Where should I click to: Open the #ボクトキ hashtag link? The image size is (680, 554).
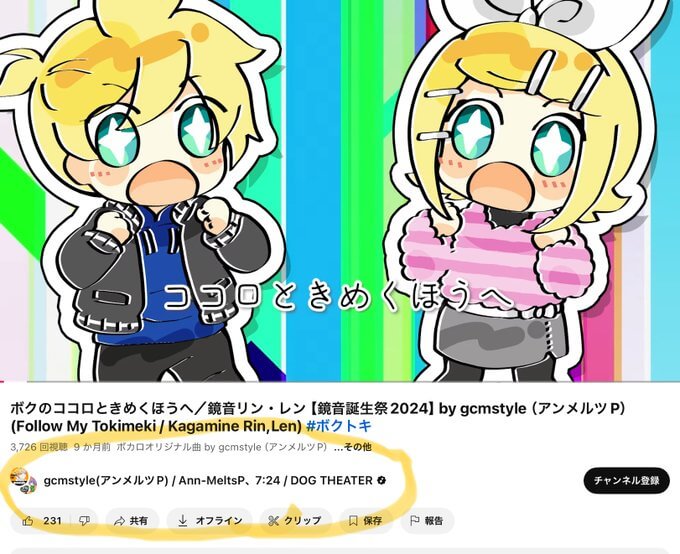coord(339,426)
